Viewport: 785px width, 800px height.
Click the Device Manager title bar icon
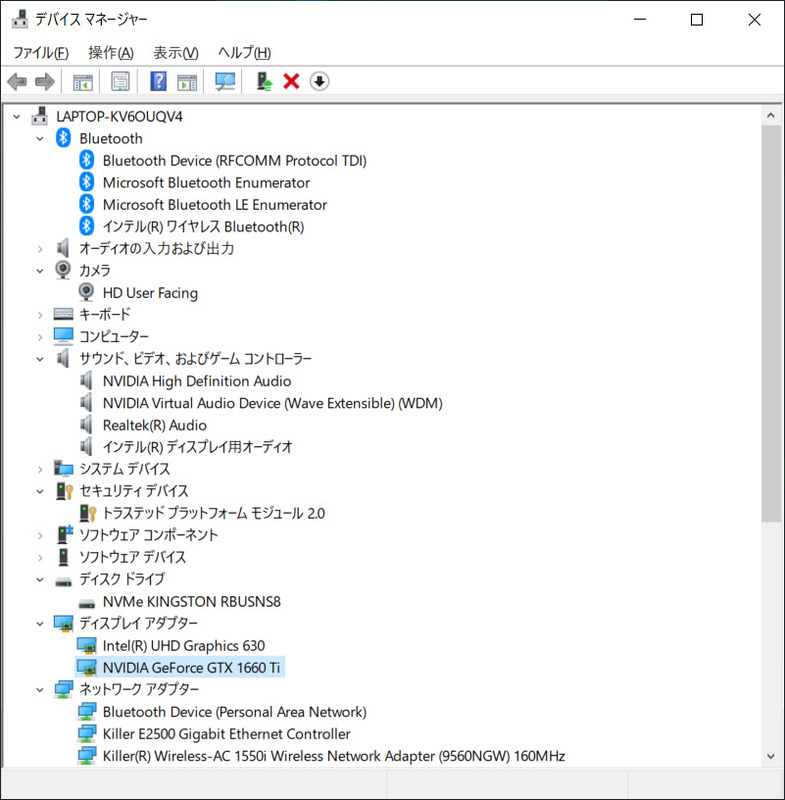20,19
